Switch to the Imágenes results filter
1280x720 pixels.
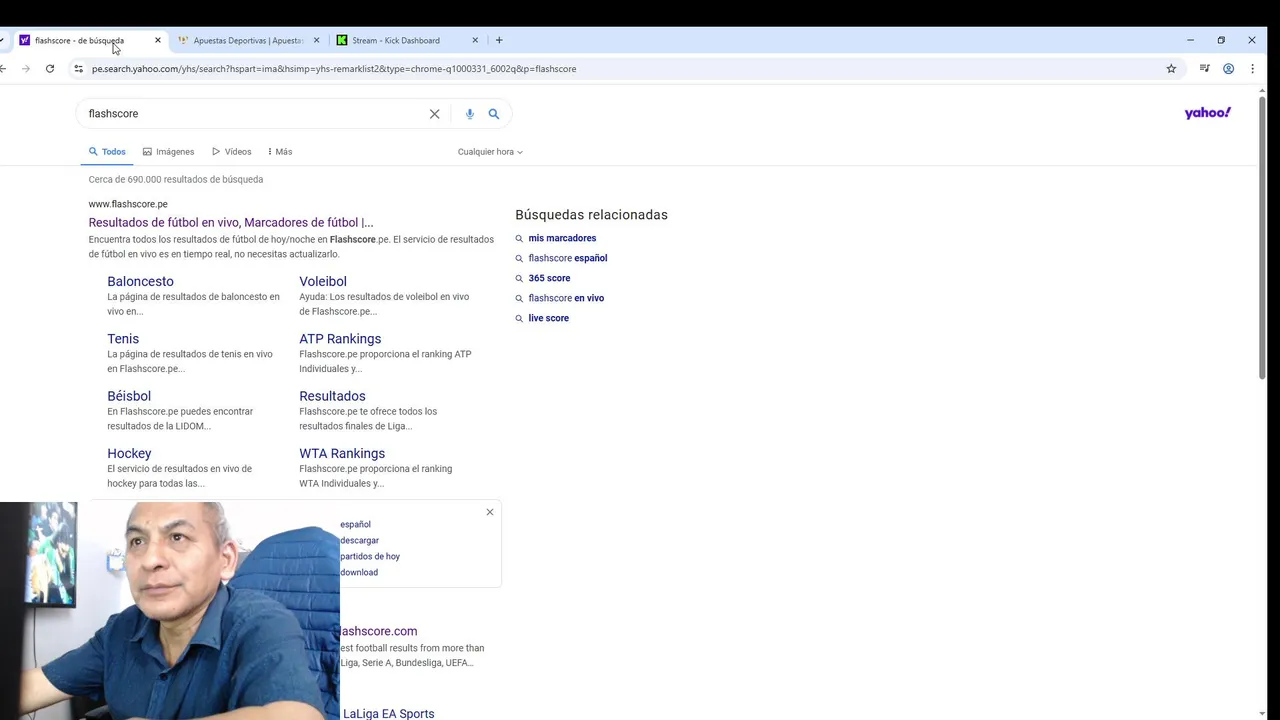pyautogui.click(x=168, y=152)
